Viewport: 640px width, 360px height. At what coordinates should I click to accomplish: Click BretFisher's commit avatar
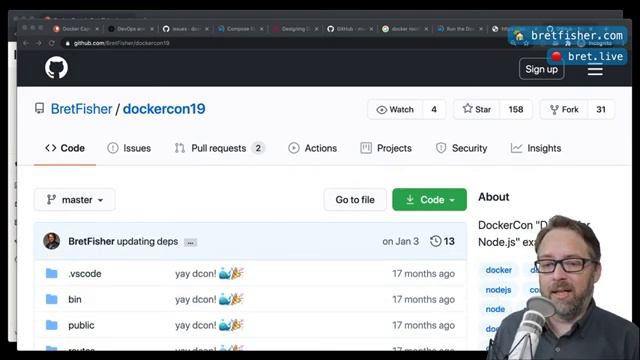coord(51,241)
